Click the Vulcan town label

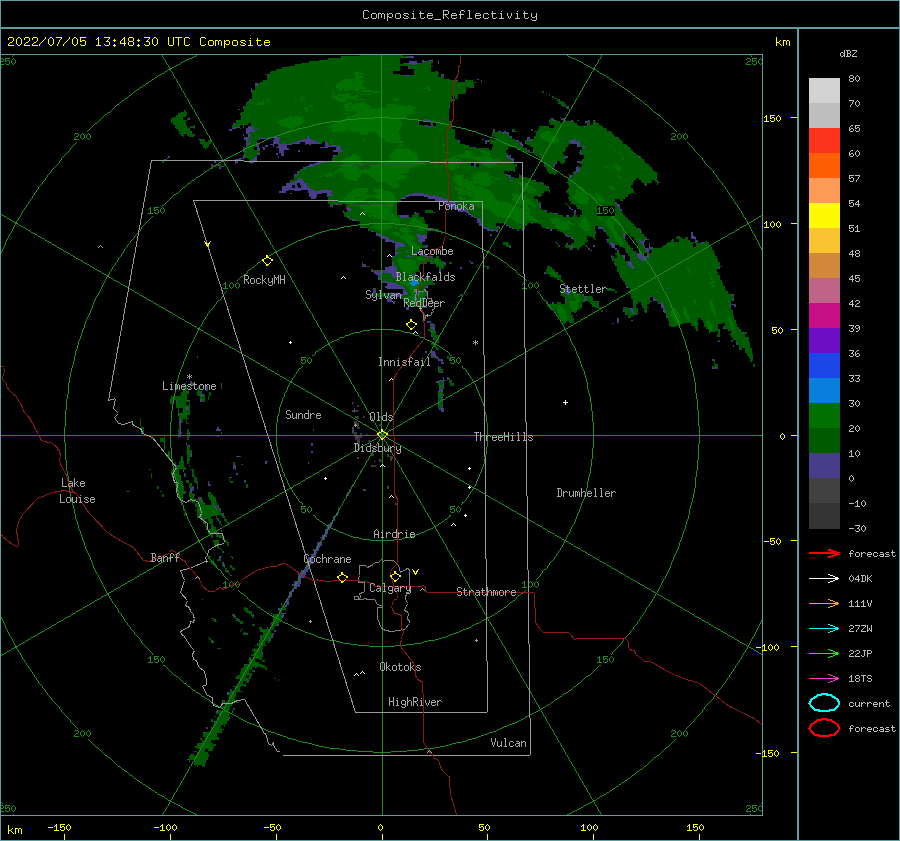(509, 743)
